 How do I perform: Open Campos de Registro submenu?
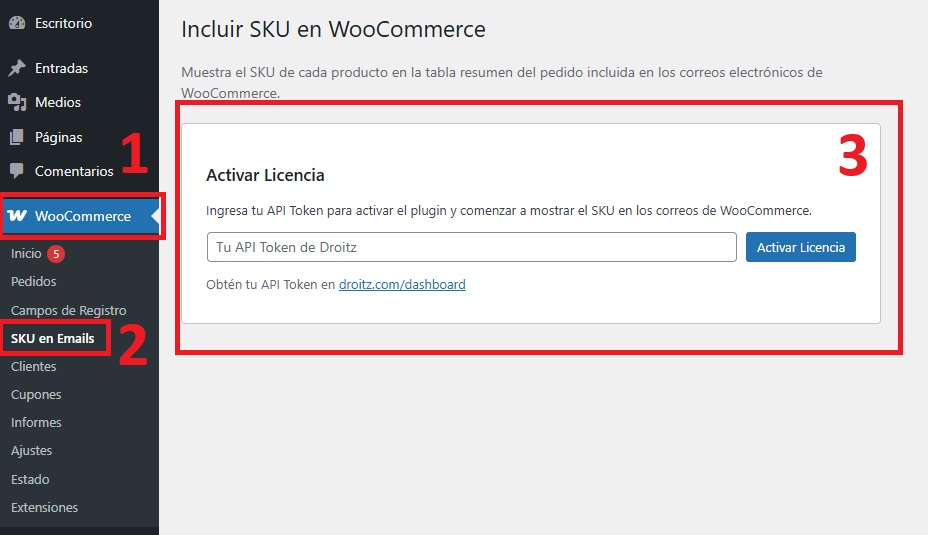(x=68, y=311)
